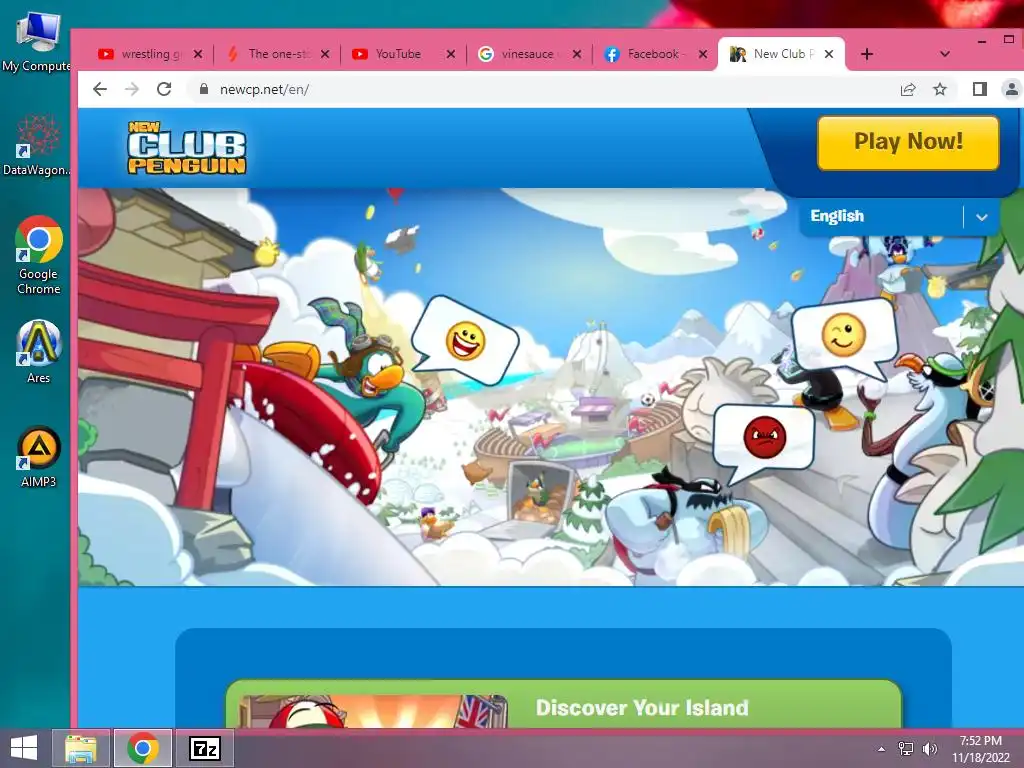Close the Facebook tab
The image size is (1024, 768).
(703, 54)
